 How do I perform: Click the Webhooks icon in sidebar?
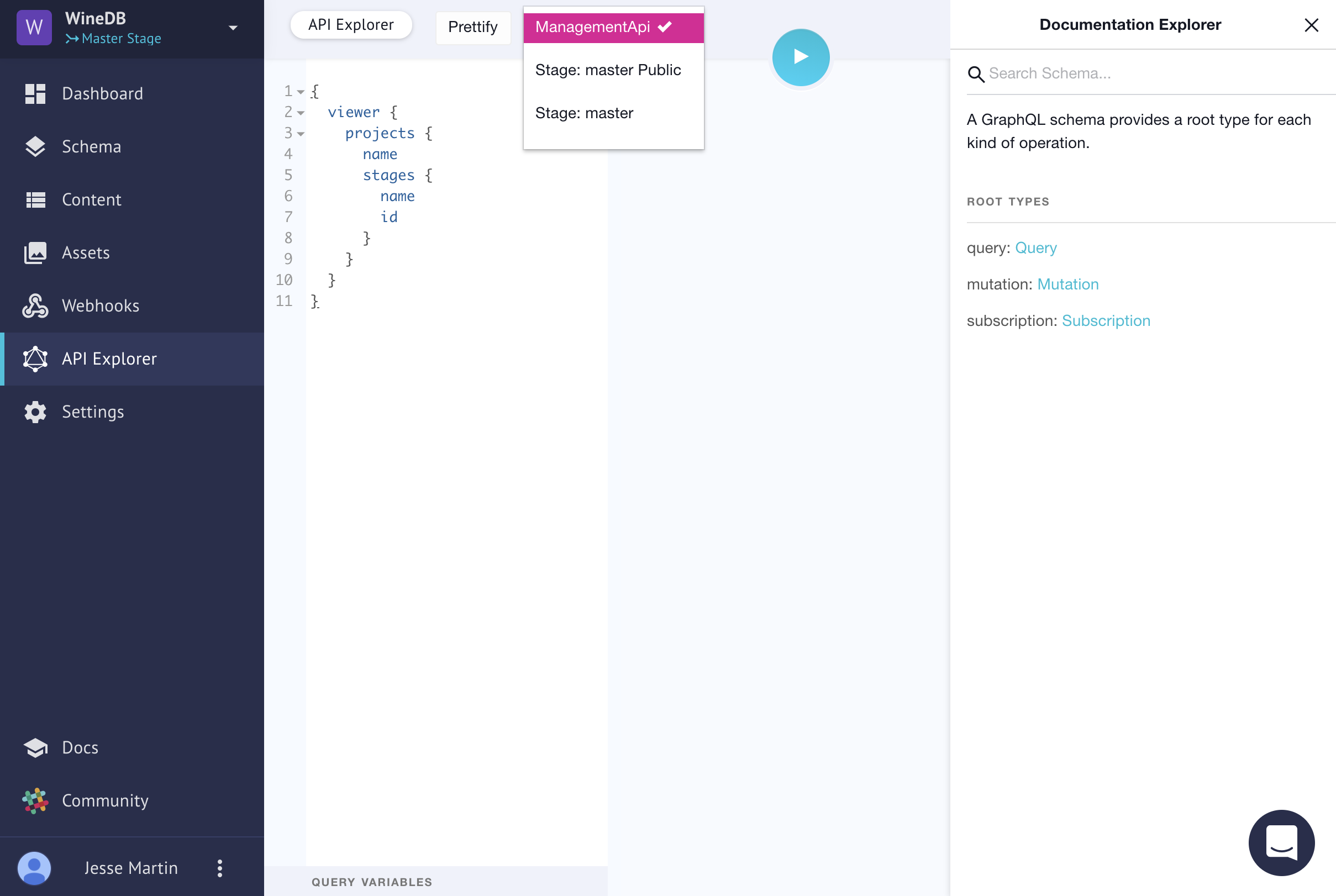tap(35, 305)
